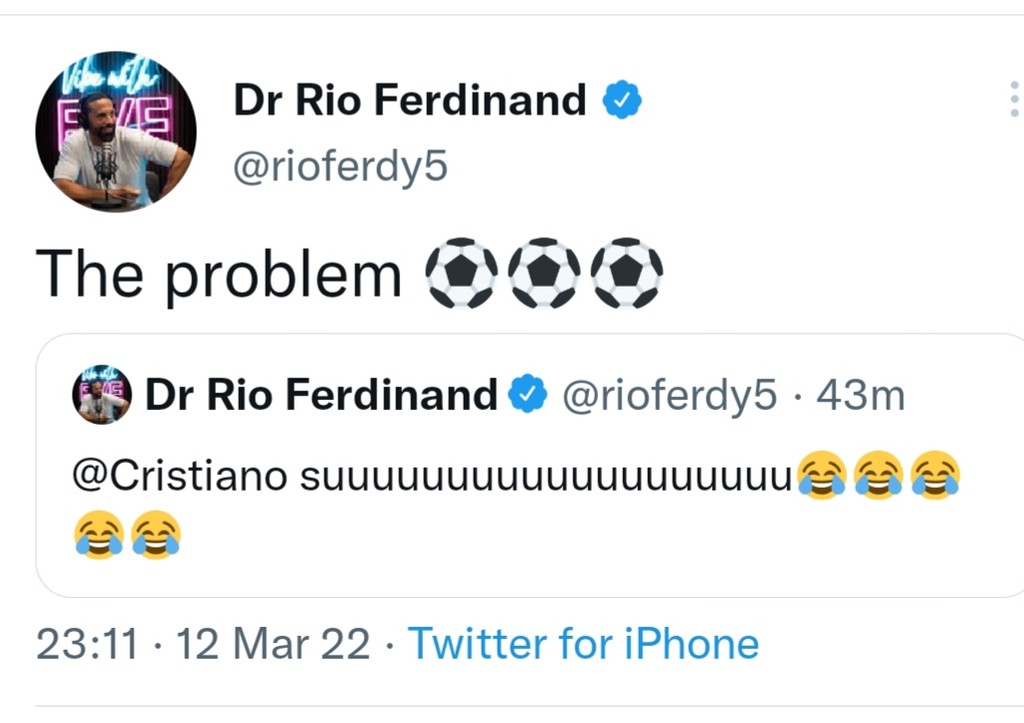Image resolution: width=1024 pixels, height=723 pixels.
Task: Click the first soccer ball emoji
Action: click(461, 272)
